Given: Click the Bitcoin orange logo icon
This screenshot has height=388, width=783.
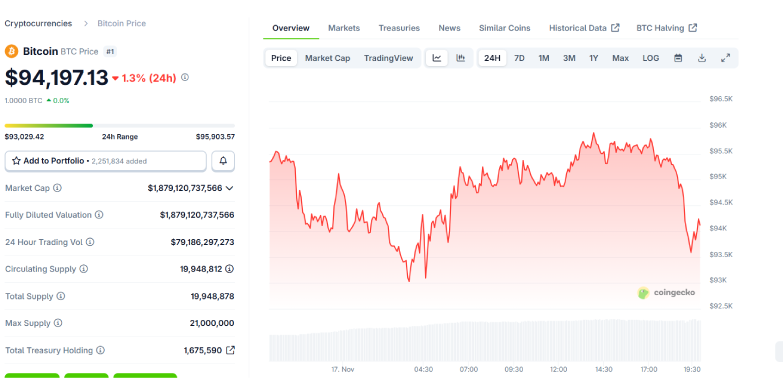Looking at the screenshot, I should pyautogui.click(x=11, y=51).
